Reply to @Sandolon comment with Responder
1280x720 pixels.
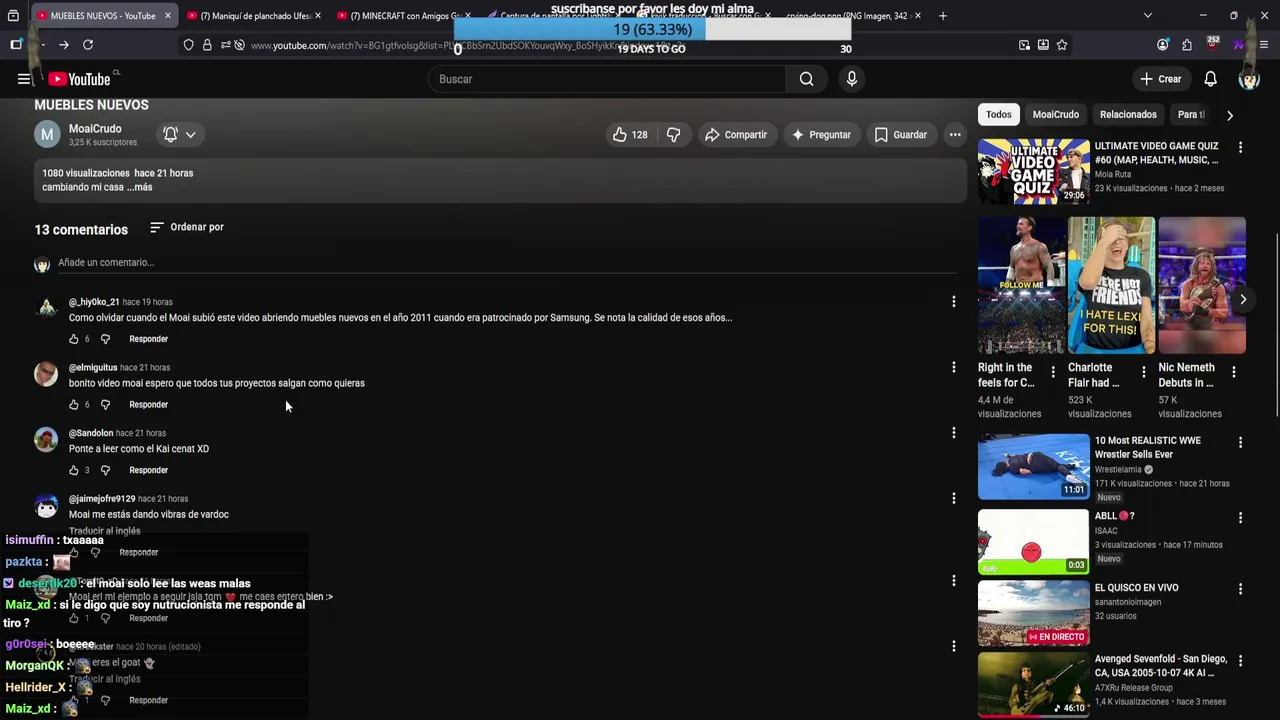pos(148,470)
